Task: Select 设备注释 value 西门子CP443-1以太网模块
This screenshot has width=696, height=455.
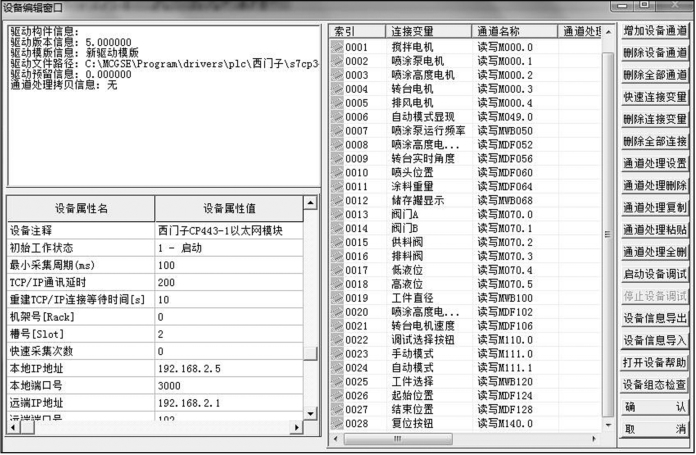Action: (229, 230)
